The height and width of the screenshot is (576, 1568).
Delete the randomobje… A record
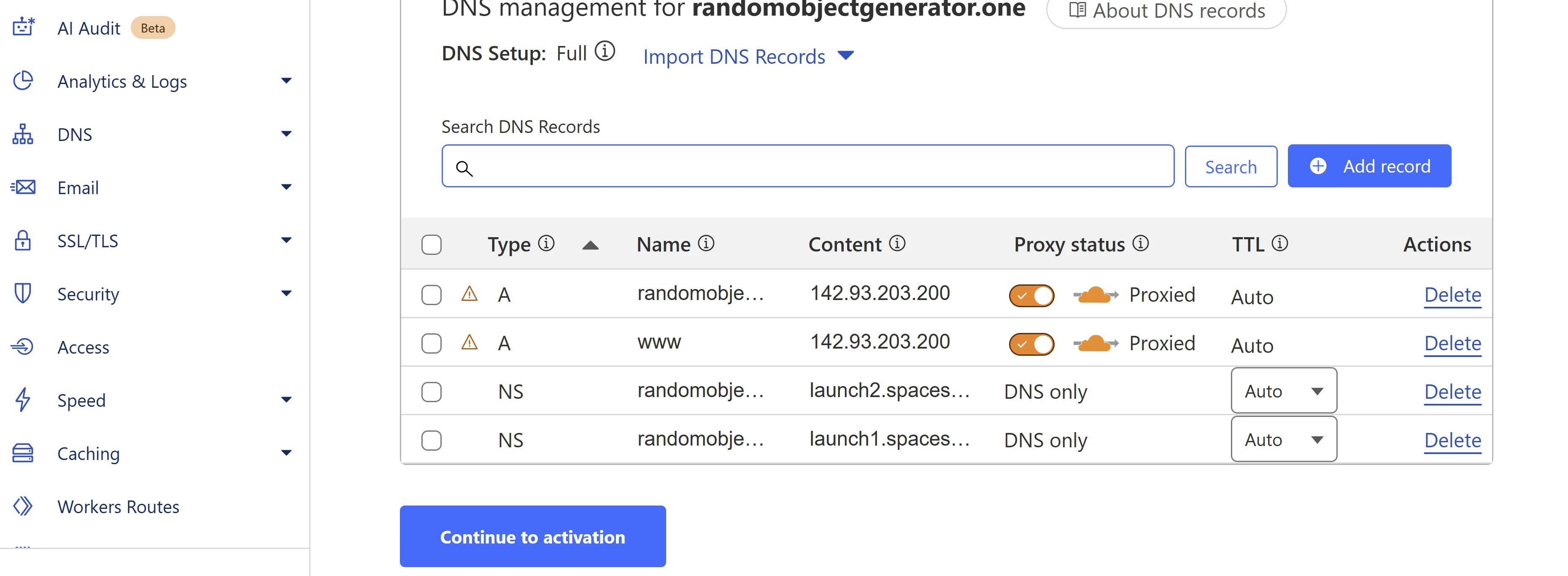pos(1453,295)
